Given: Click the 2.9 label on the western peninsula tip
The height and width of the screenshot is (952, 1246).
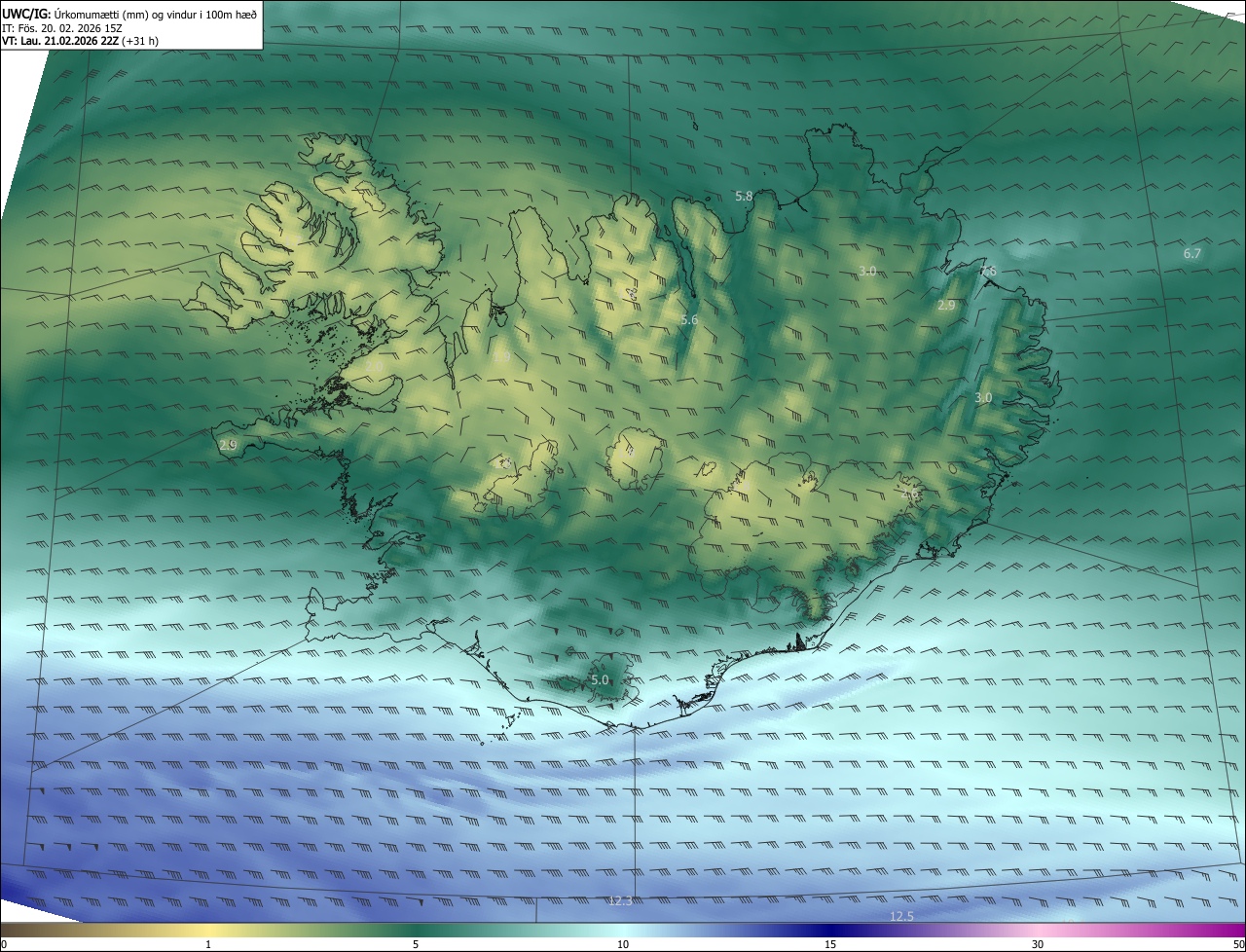Looking at the screenshot, I should tap(228, 445).
